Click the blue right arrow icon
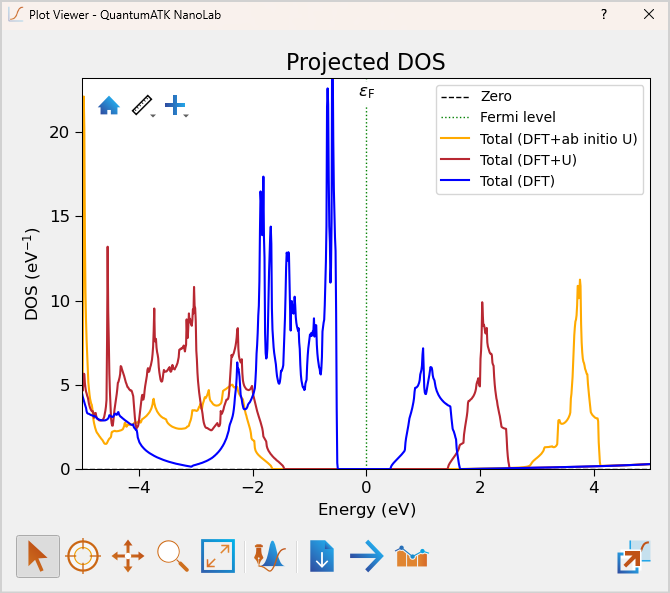 click(366, 556)
